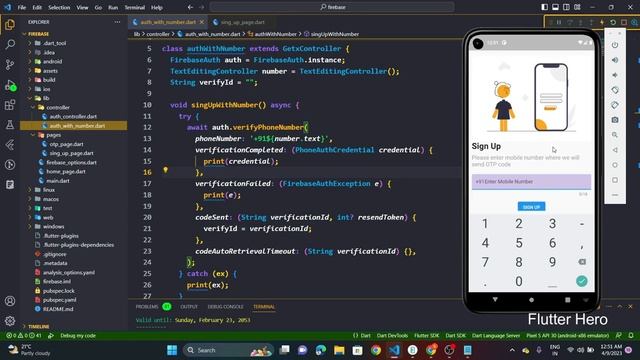640x360 pixels.
Task: Toggle panel visibility in the title bar layout controls
Action: point(556,7)
